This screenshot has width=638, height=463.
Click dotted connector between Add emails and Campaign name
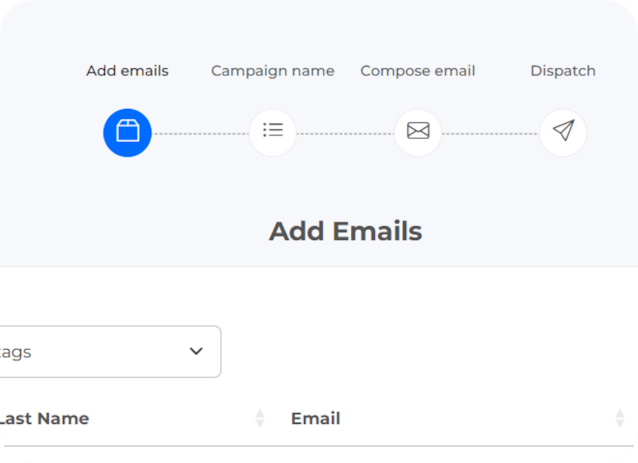(200, 133)
